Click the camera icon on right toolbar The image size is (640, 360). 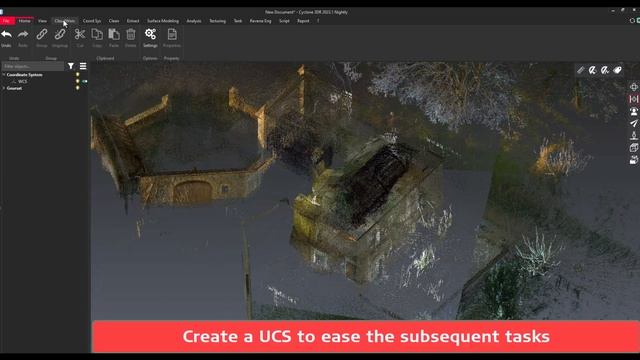[x=633, y=160]
